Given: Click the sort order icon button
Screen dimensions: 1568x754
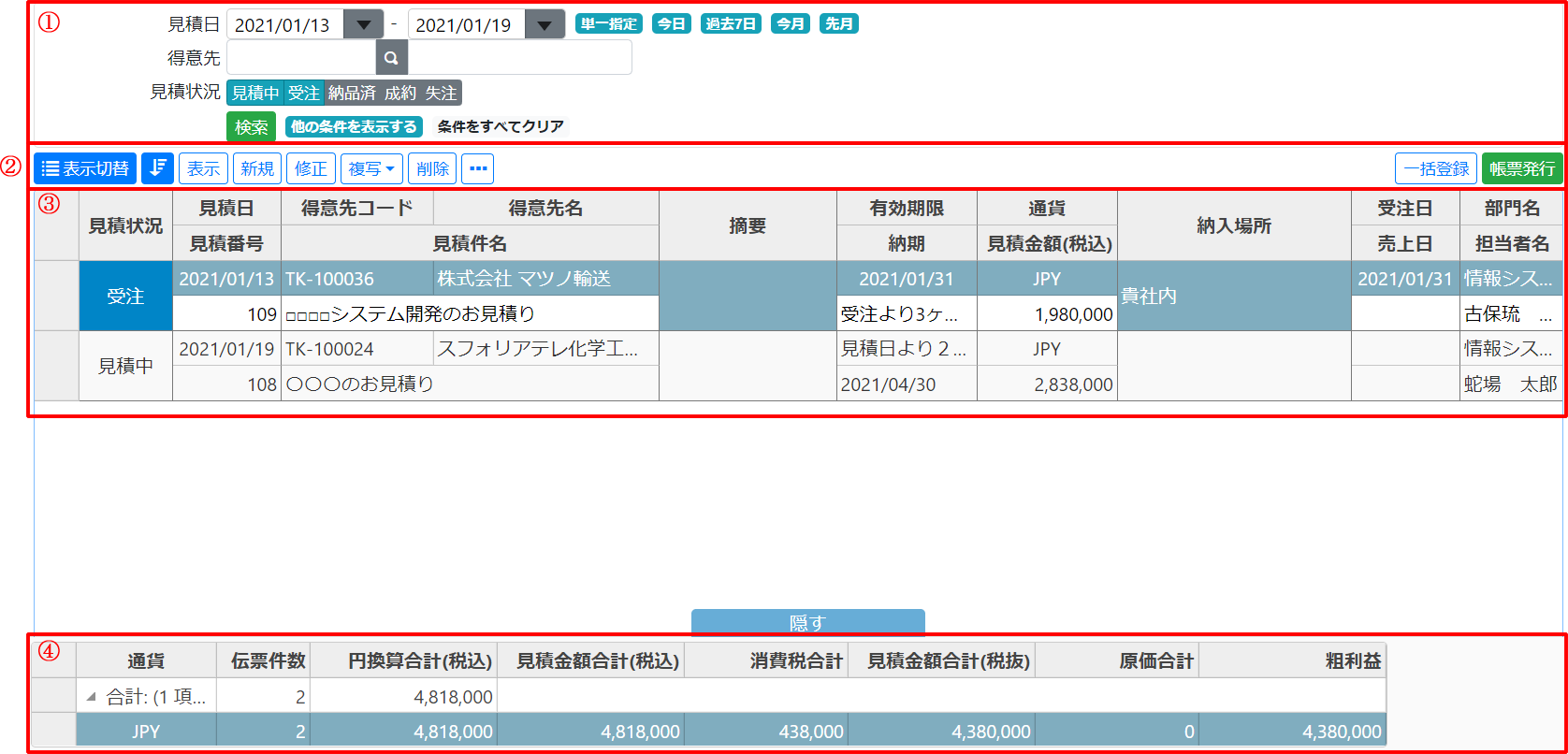Looking at the screenshot, I should point(157,168).
